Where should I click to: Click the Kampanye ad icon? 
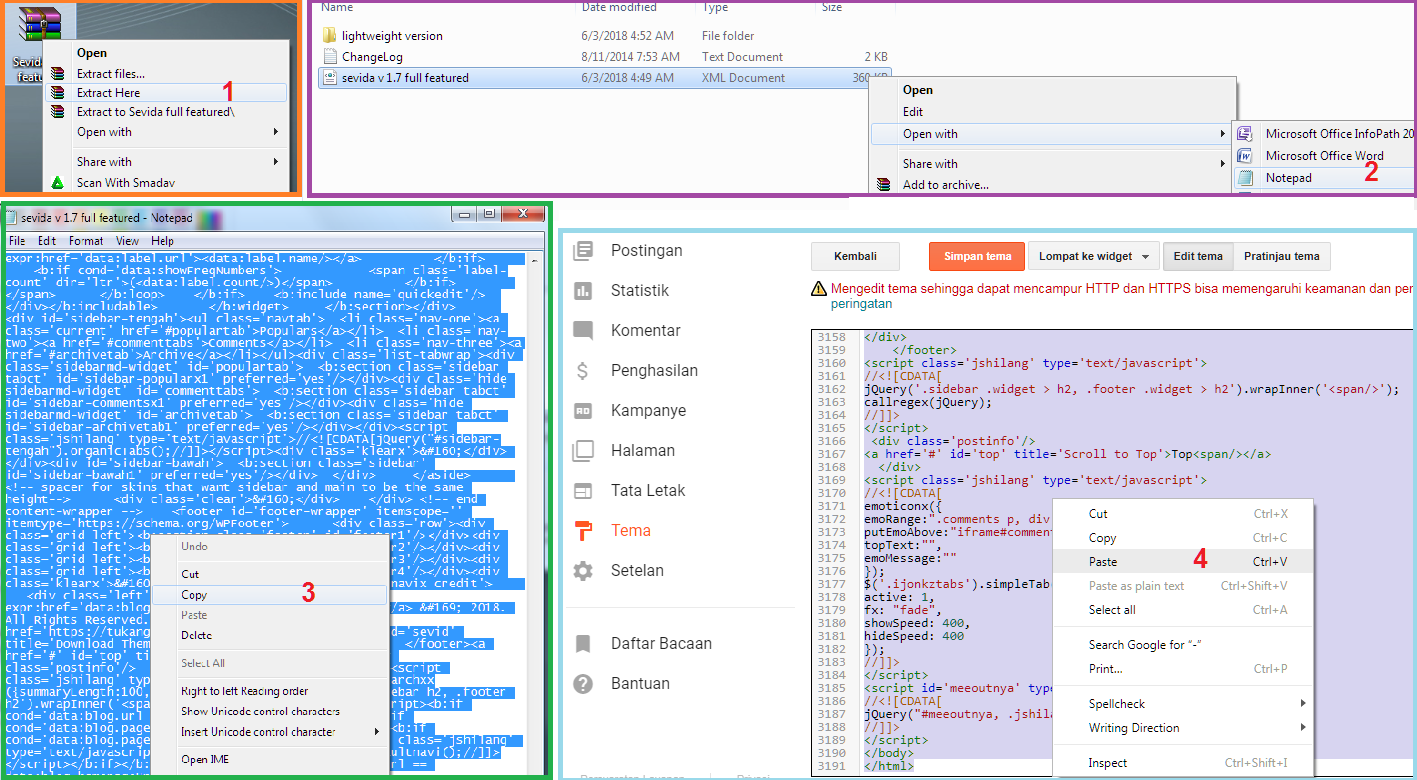(583, 411)
